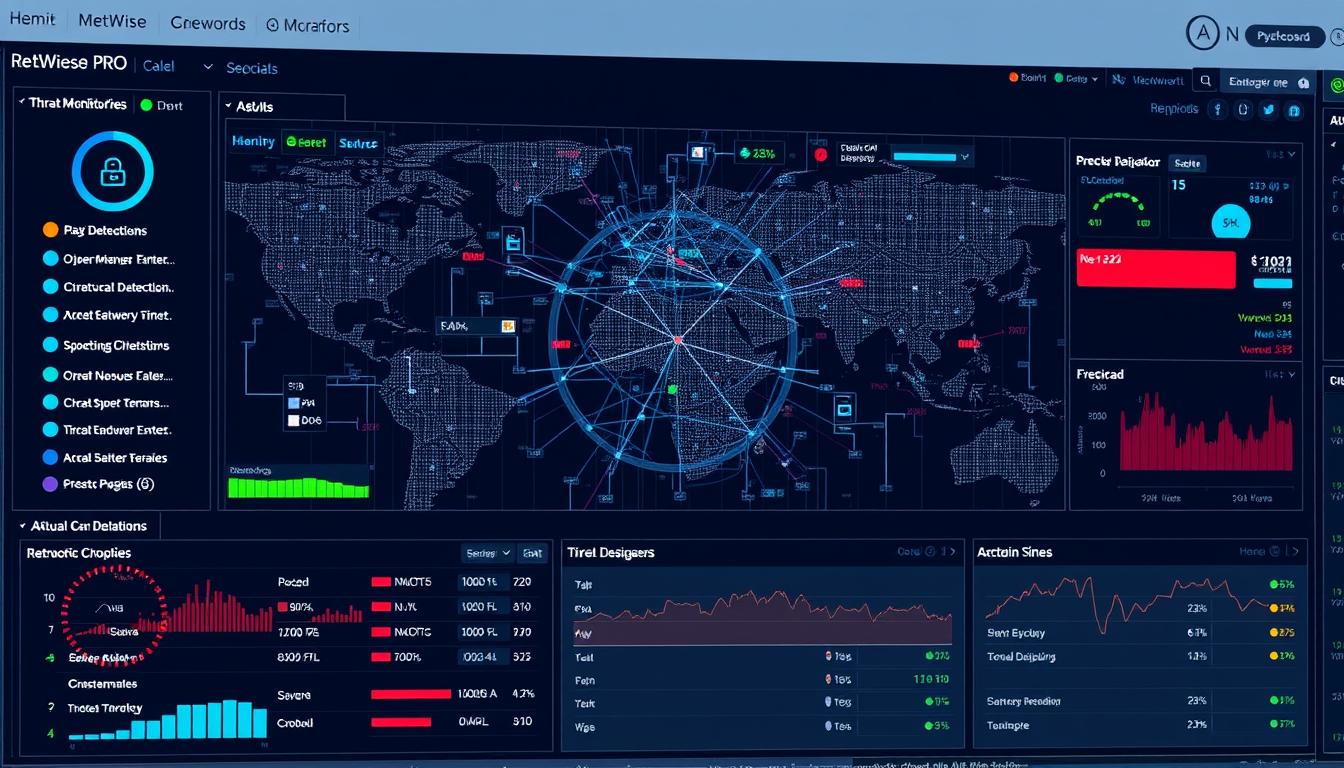The width and height of the screenshot is (1344, 768).
Task: Click the orange status dot near Bouint
Action: click(x=1013, y=78)
